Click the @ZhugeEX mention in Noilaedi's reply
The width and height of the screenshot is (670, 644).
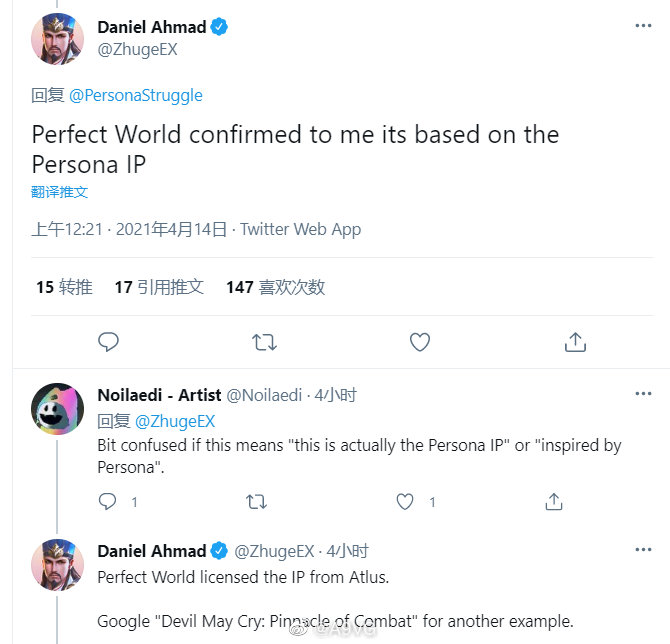pos(175,421)
